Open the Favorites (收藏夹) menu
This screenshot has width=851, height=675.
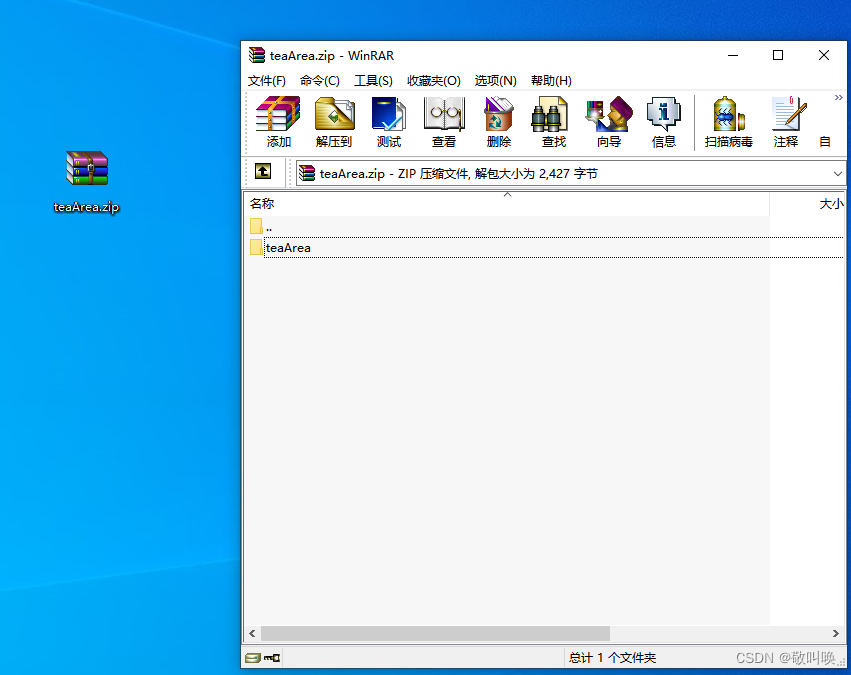pyautogui.click(x=434, y=81)
